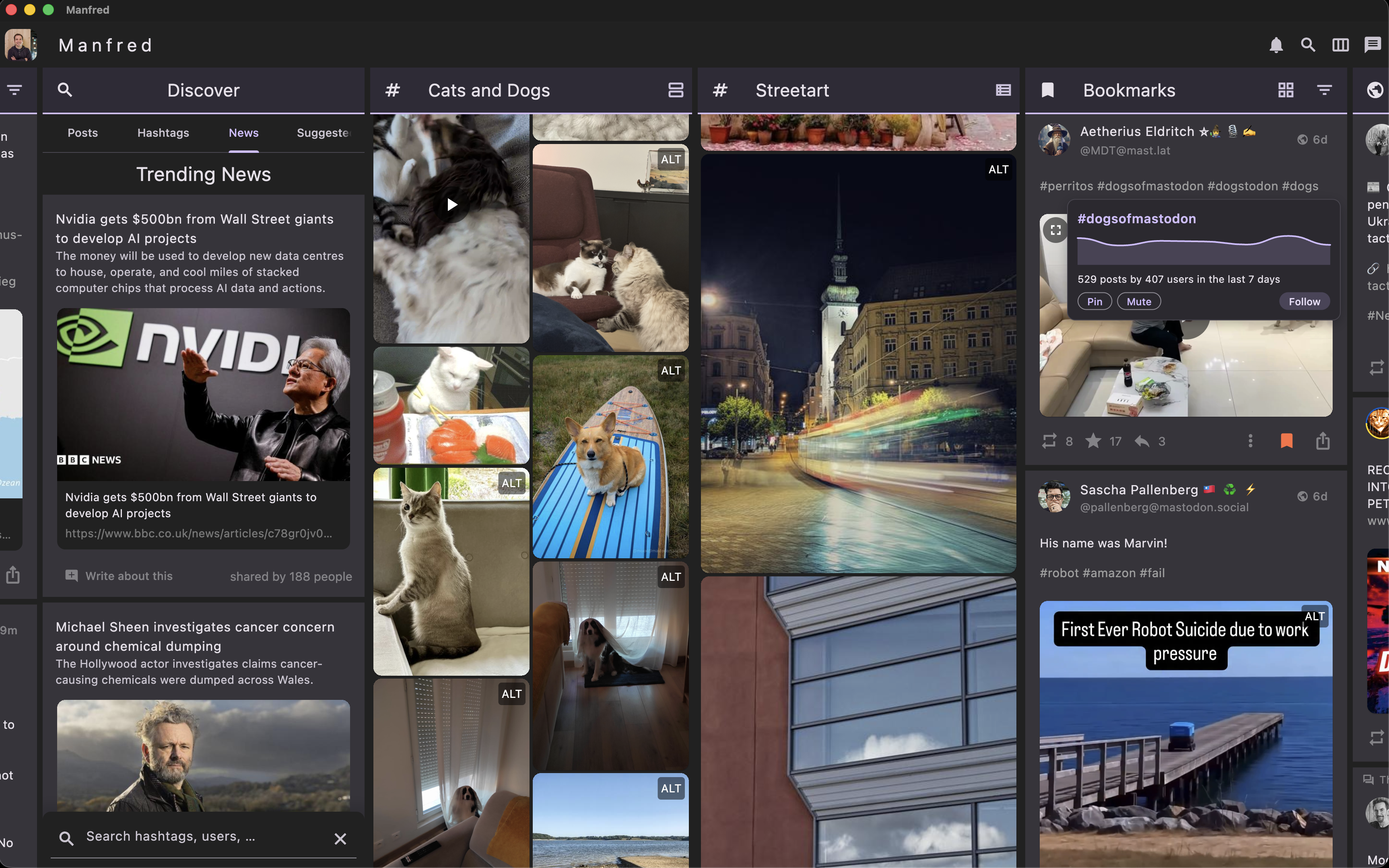Show ALT text on beach shoreline photo
This screenshot has height=868, width=1389.
pos(671,789)
